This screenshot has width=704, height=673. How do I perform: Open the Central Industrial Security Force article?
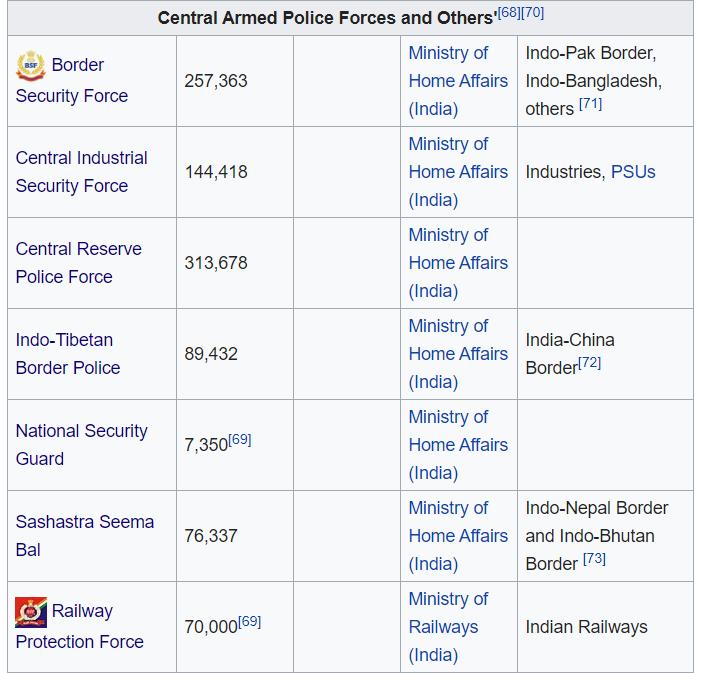81,172
